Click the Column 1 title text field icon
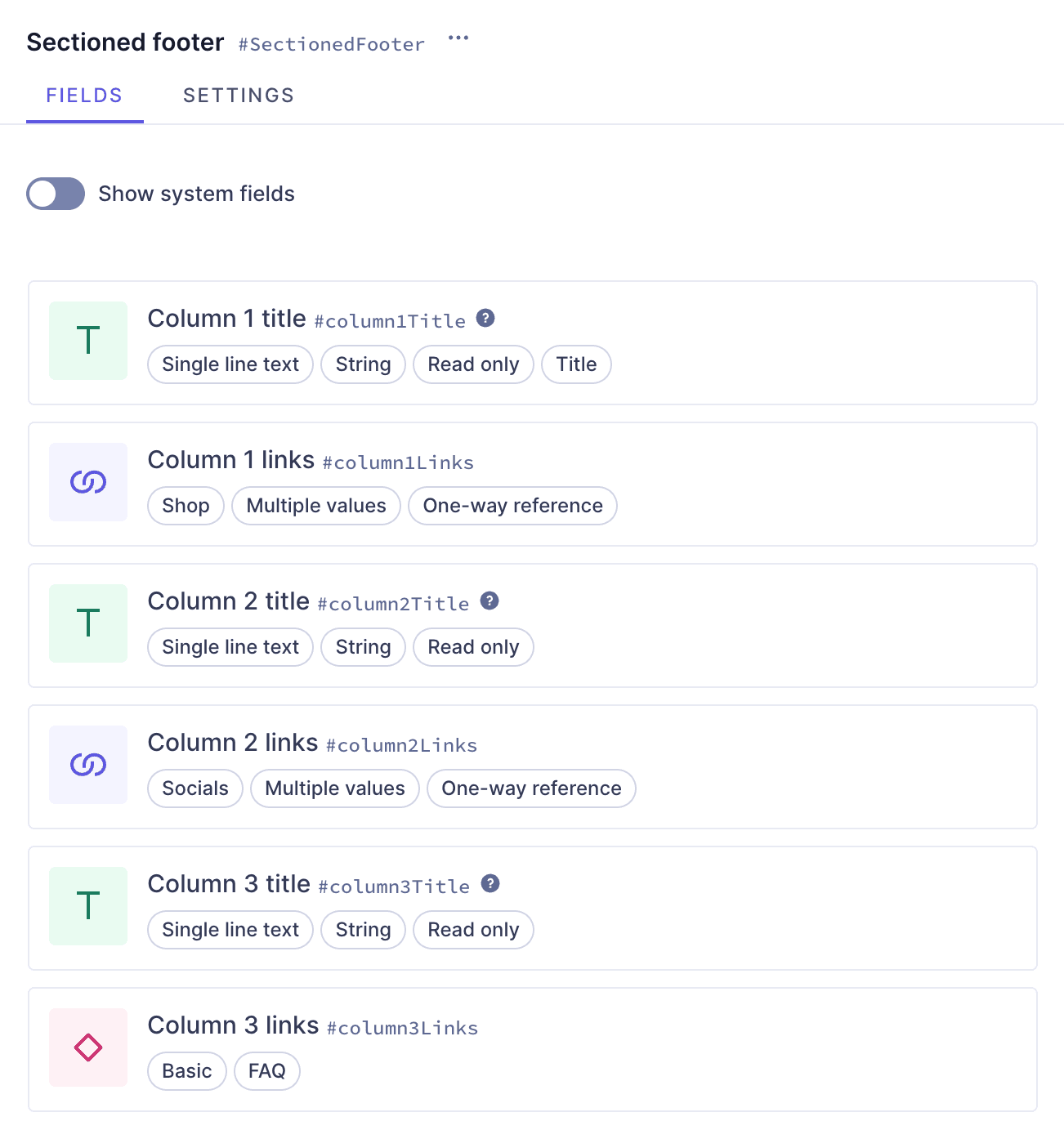The width and height of the screenshot is (1064, 1139). pos(88,341)
